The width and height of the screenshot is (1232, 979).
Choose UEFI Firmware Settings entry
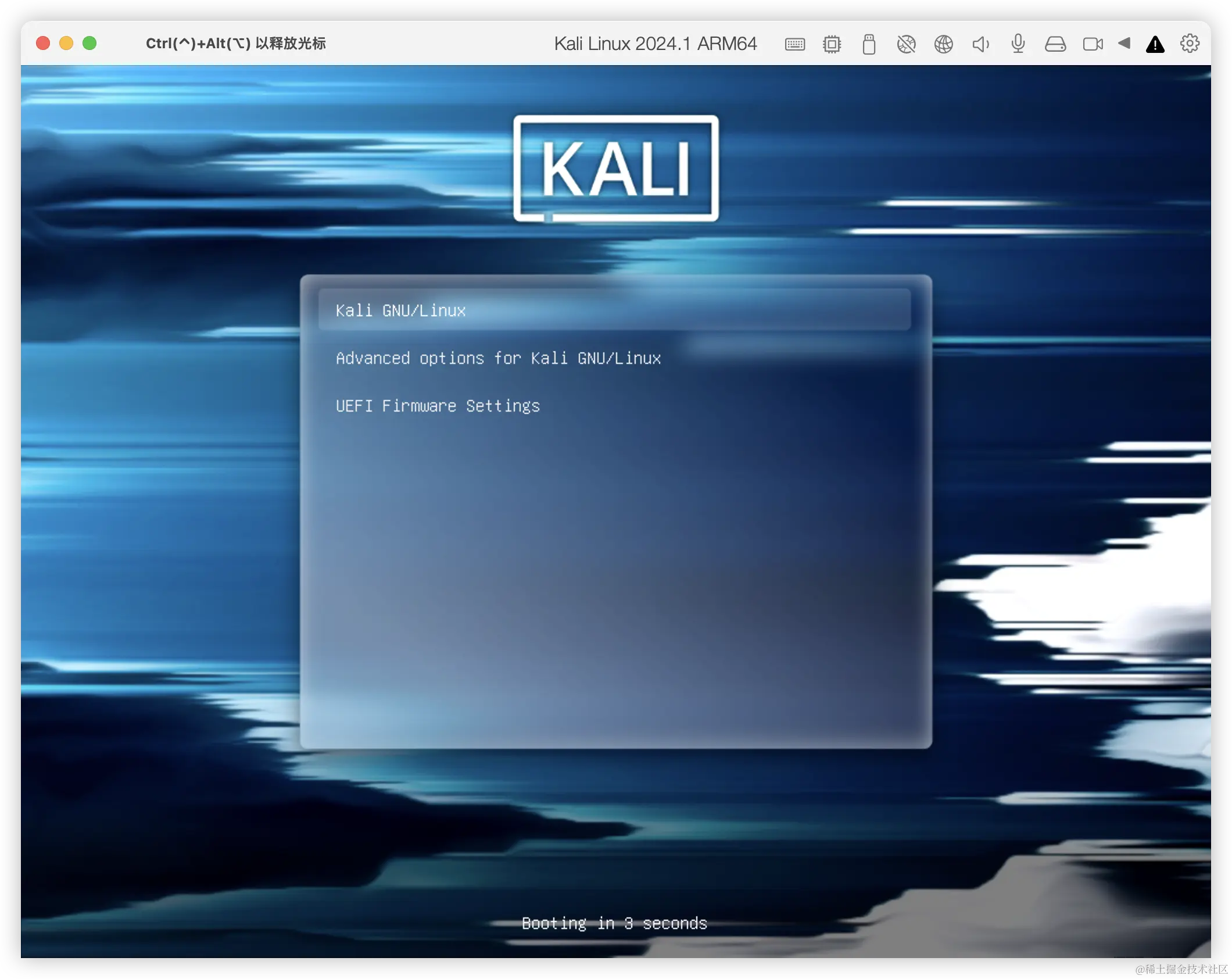438,406
